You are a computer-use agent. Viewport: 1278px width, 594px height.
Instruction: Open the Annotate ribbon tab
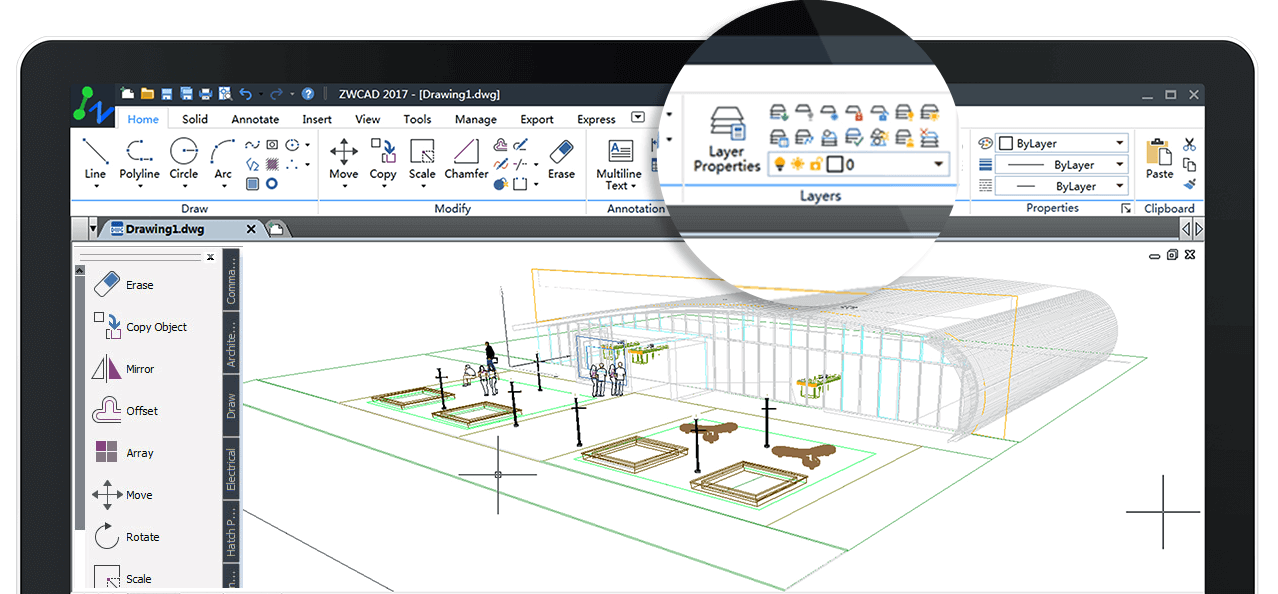[x=255, y=119]
